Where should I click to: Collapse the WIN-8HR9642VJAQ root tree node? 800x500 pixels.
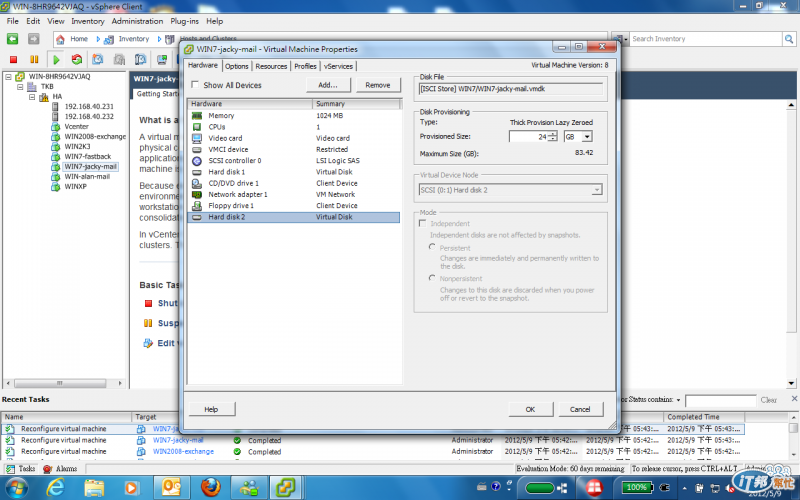(8, 77)
